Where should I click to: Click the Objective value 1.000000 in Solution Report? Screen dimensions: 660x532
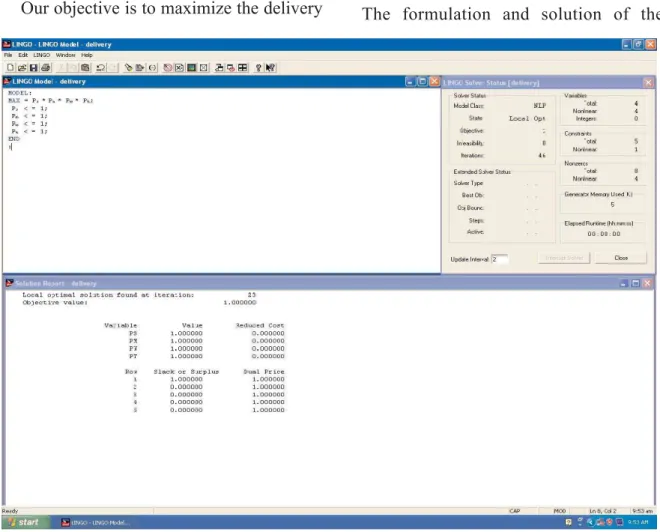click(x=240, y=303)
